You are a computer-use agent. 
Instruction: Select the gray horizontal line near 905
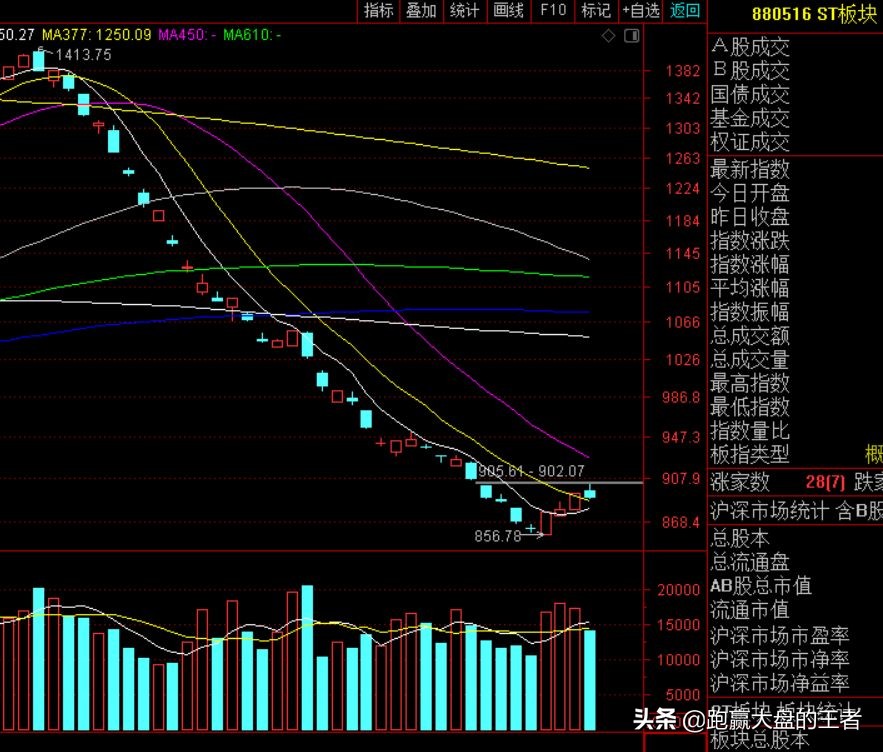[x=559, y=483]
